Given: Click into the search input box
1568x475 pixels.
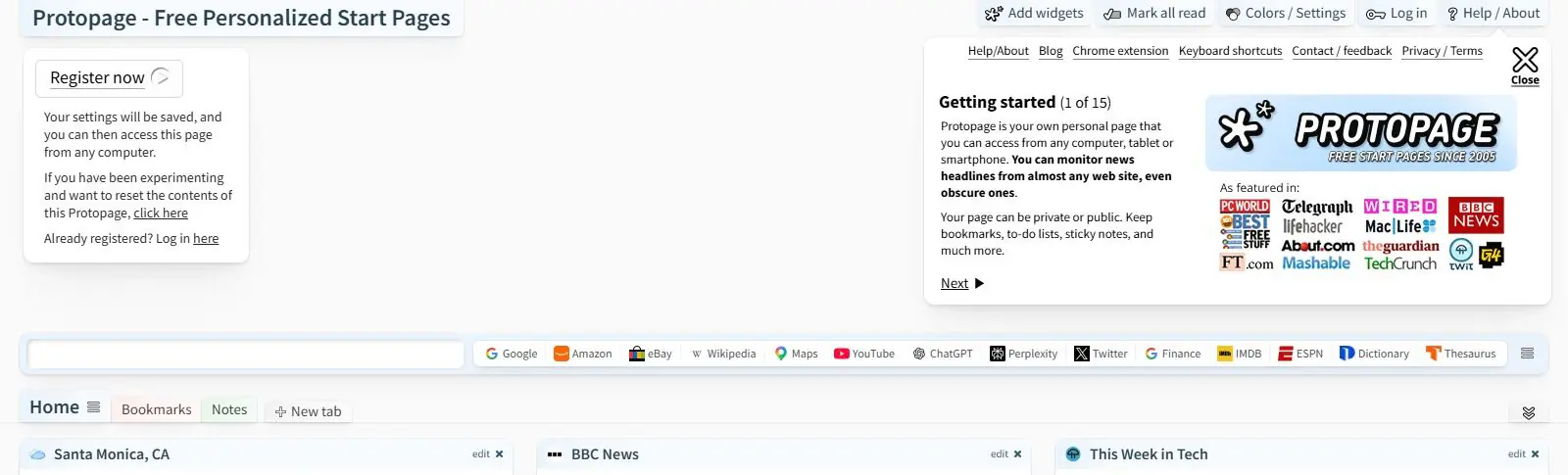Looking at the screenshot, I should 246,355.
